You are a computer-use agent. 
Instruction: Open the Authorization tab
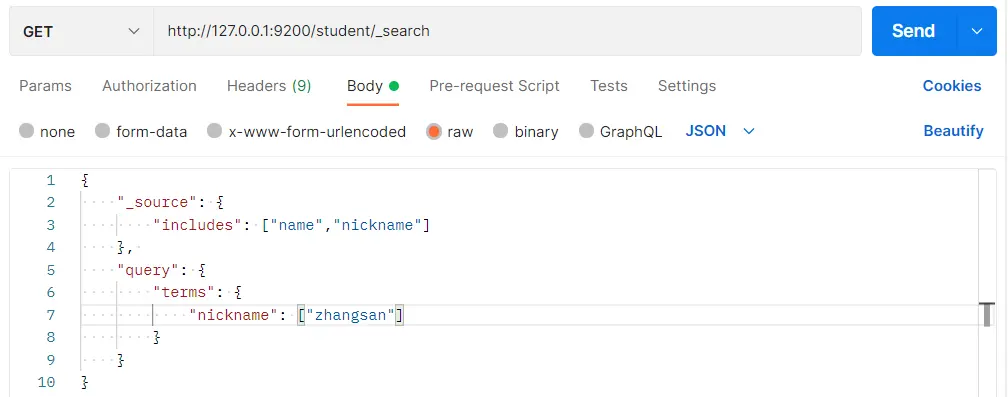149,86
